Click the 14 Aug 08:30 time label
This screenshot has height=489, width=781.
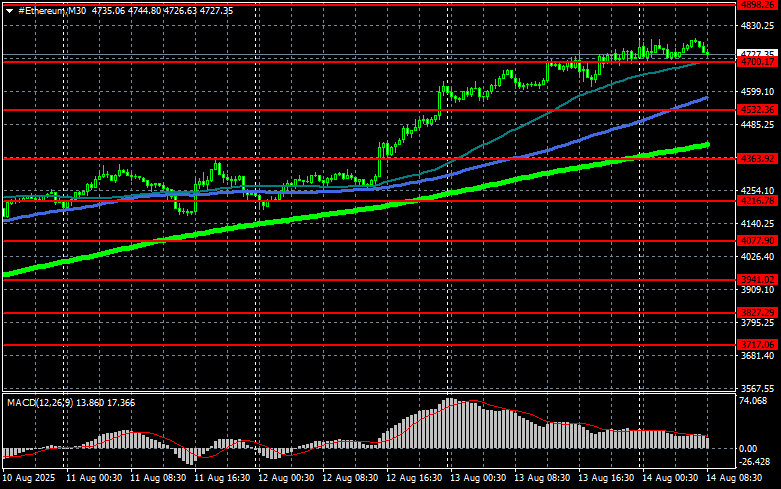point(734,478)
